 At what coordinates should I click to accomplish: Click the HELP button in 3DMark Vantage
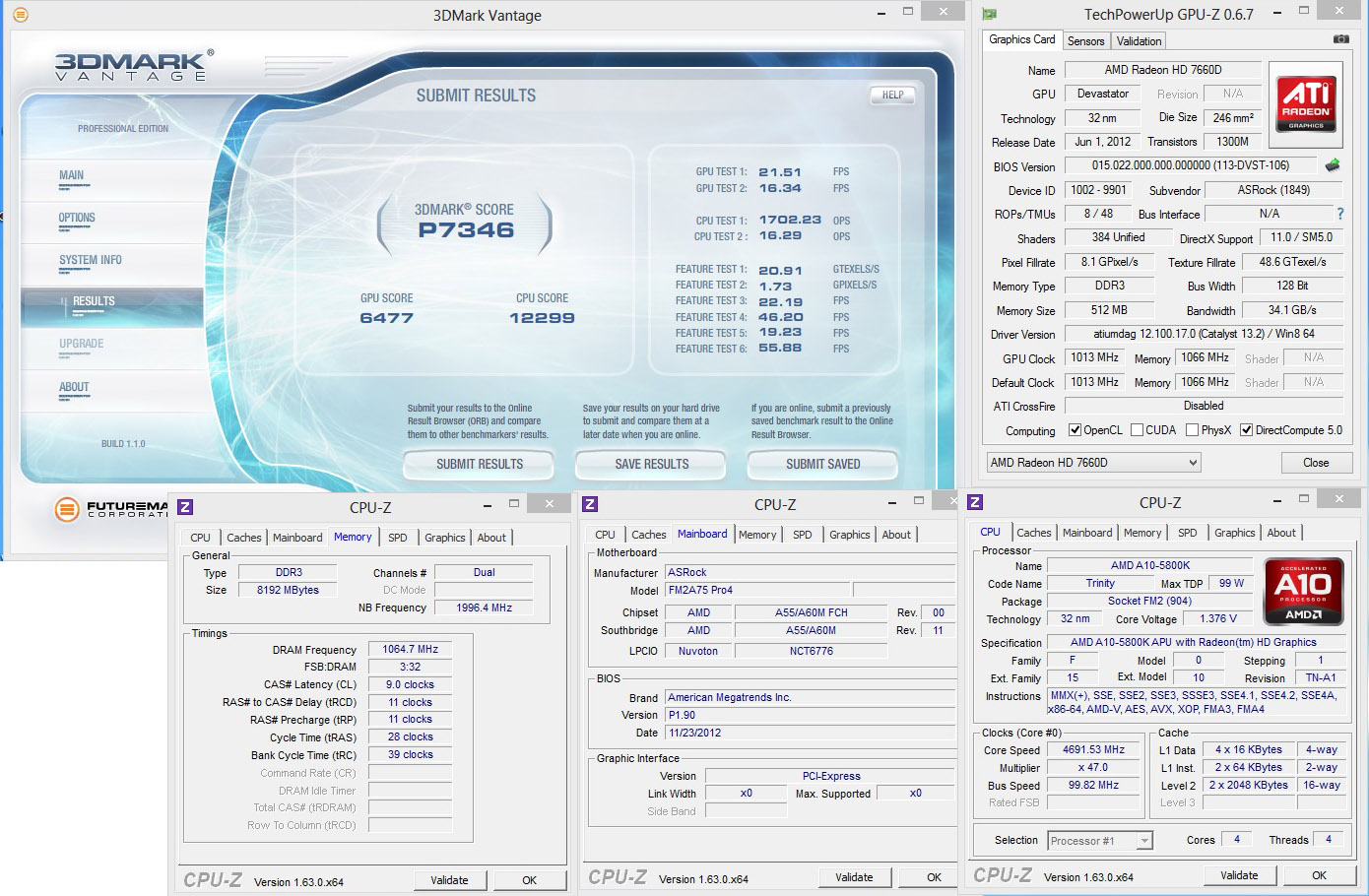(892, 96)
